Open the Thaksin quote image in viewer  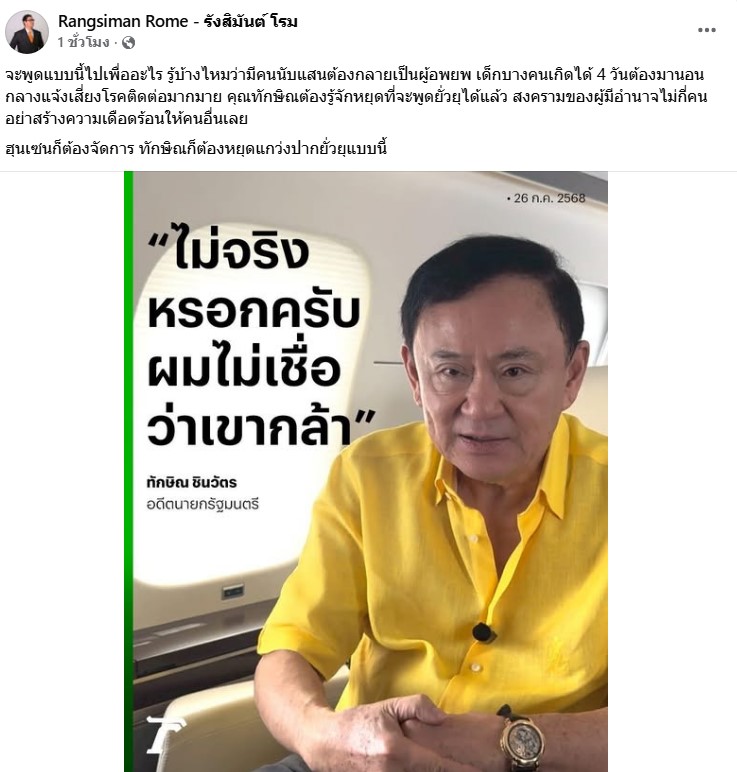coord(366,471)
